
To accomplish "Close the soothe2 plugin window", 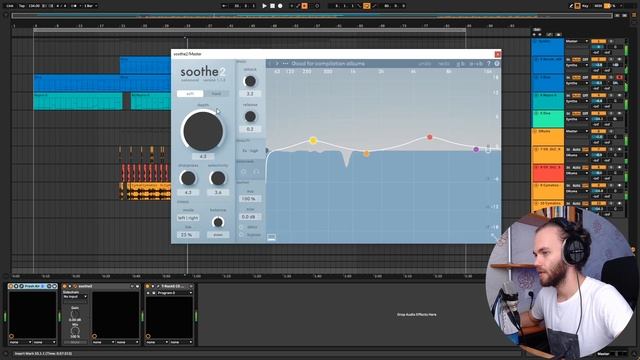I will coord(498,54).
